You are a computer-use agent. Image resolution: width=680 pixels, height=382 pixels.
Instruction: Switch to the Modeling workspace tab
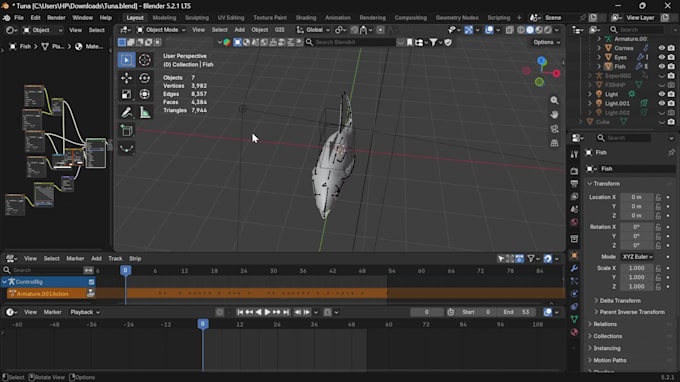click(x=164, y=18)
